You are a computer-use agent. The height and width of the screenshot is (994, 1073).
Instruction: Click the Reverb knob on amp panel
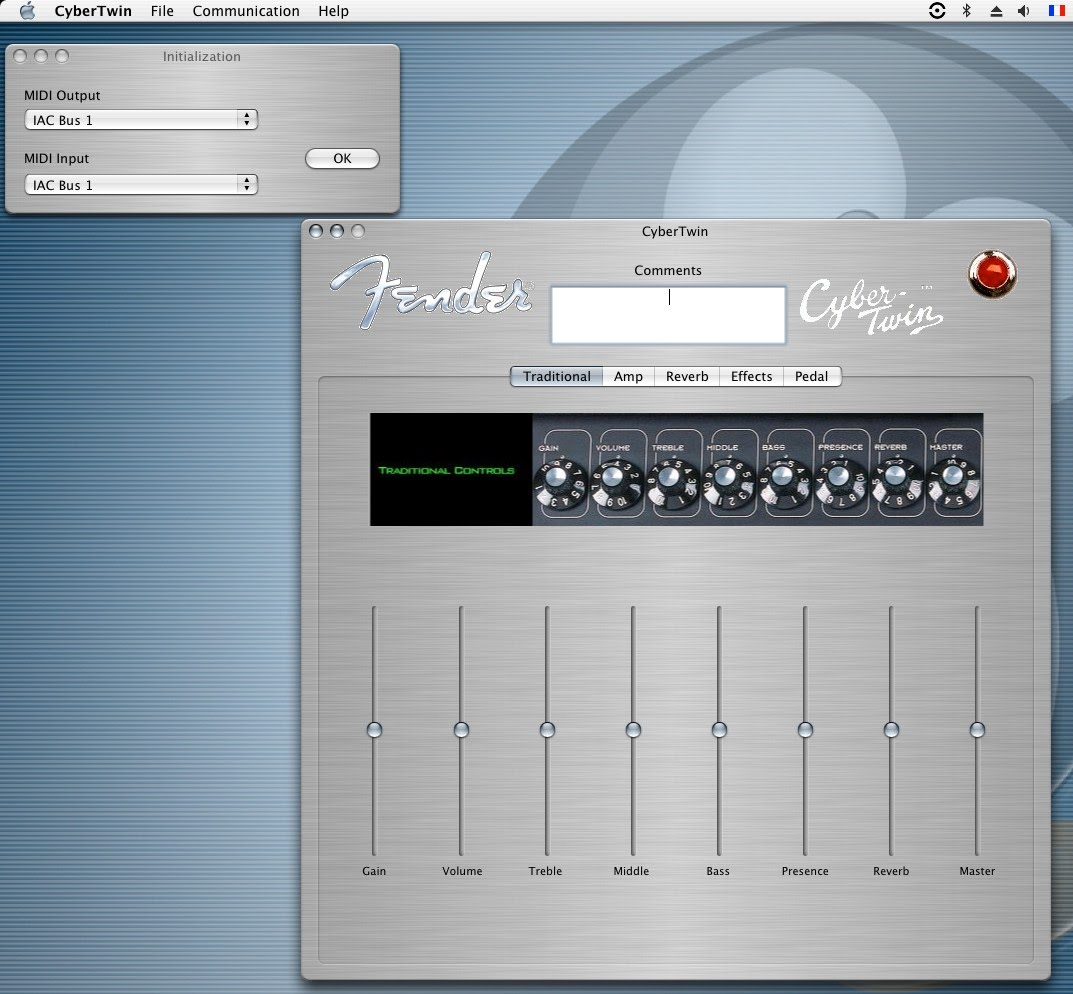point(898,485)
